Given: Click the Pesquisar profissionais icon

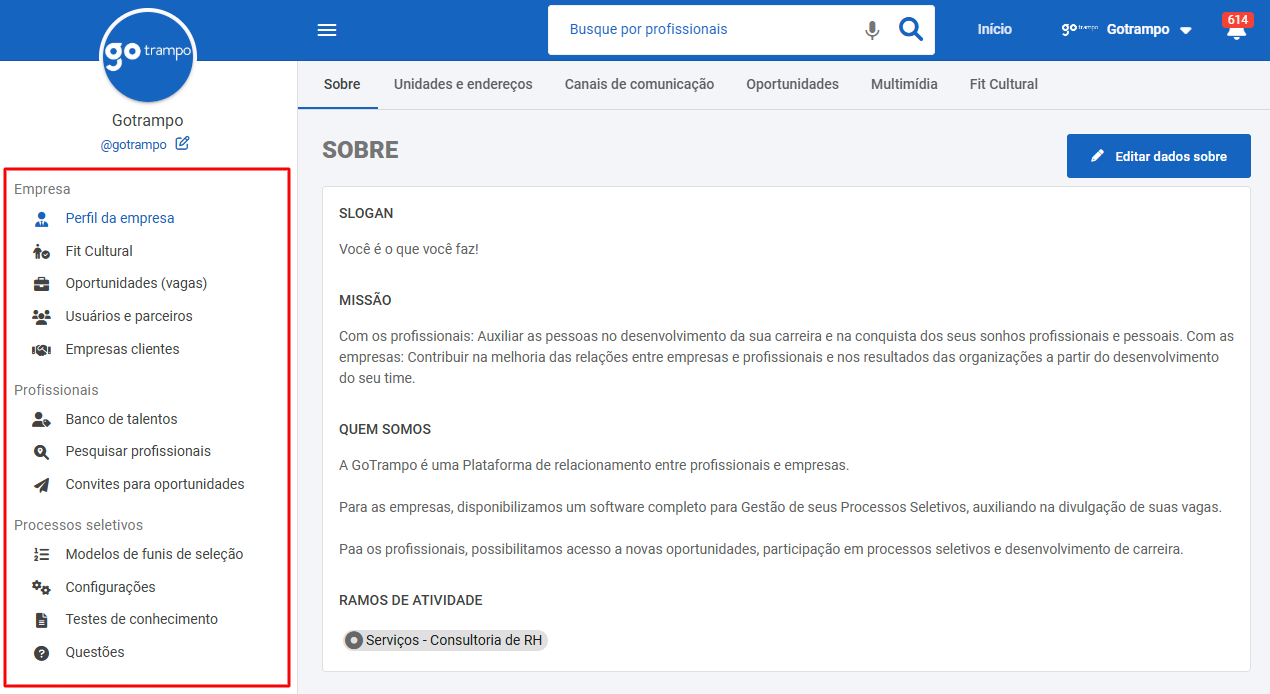Looking at the screenshot, I should (x=41, y=451).
